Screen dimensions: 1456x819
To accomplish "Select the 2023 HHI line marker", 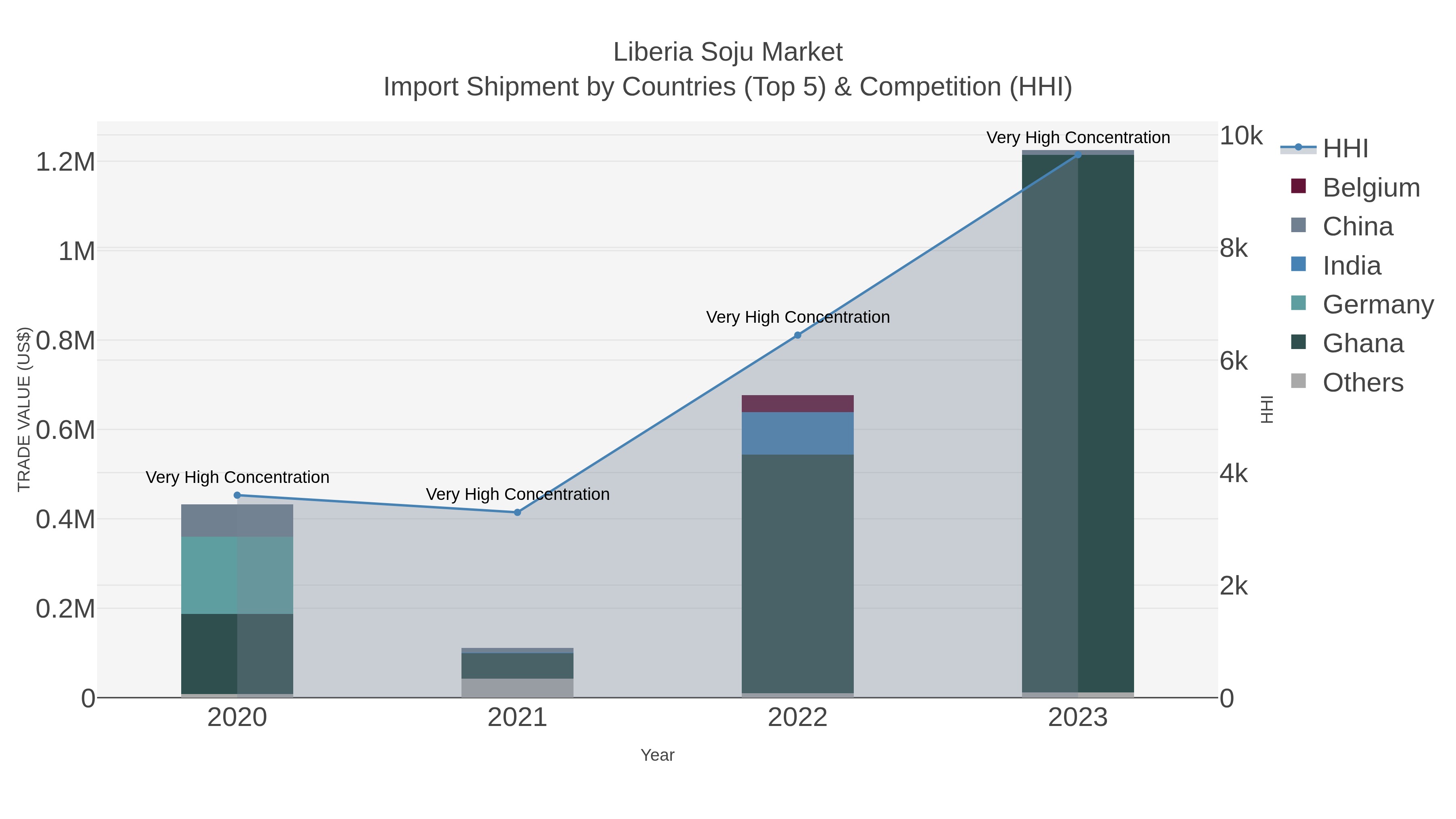I will [x=1078, y=155].
